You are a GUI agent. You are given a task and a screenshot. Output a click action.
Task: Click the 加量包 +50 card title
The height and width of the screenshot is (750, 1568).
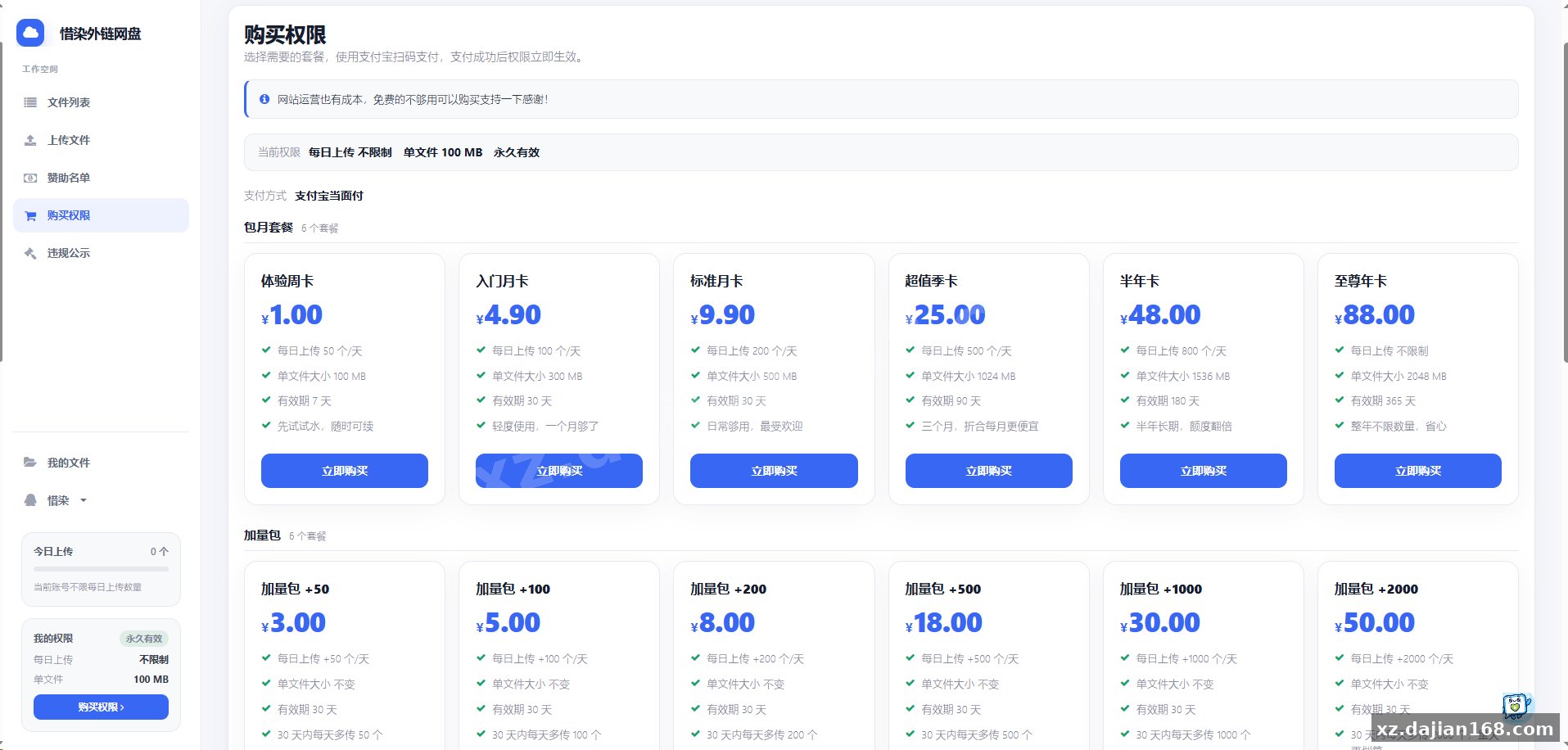295,589
